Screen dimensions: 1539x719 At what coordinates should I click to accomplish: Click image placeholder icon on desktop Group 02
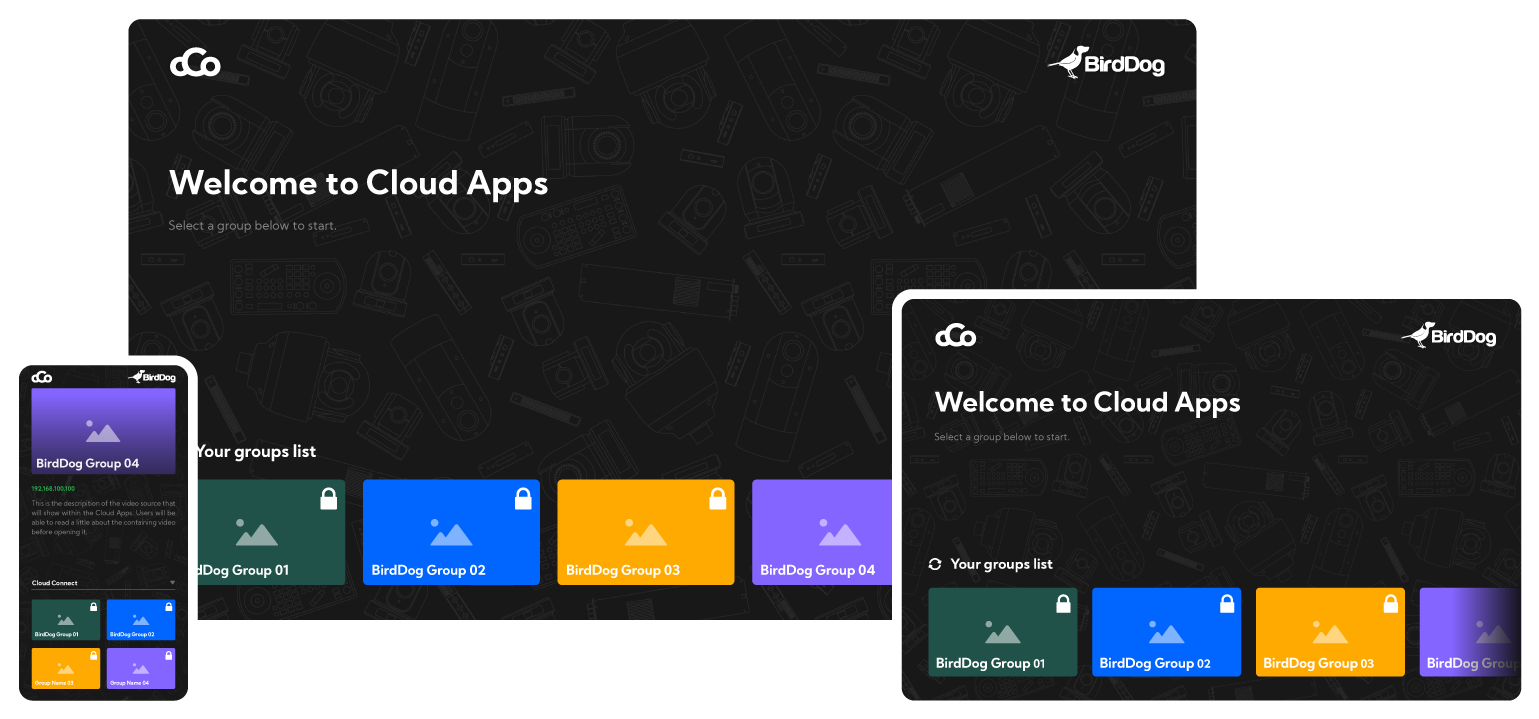point(451,532)
